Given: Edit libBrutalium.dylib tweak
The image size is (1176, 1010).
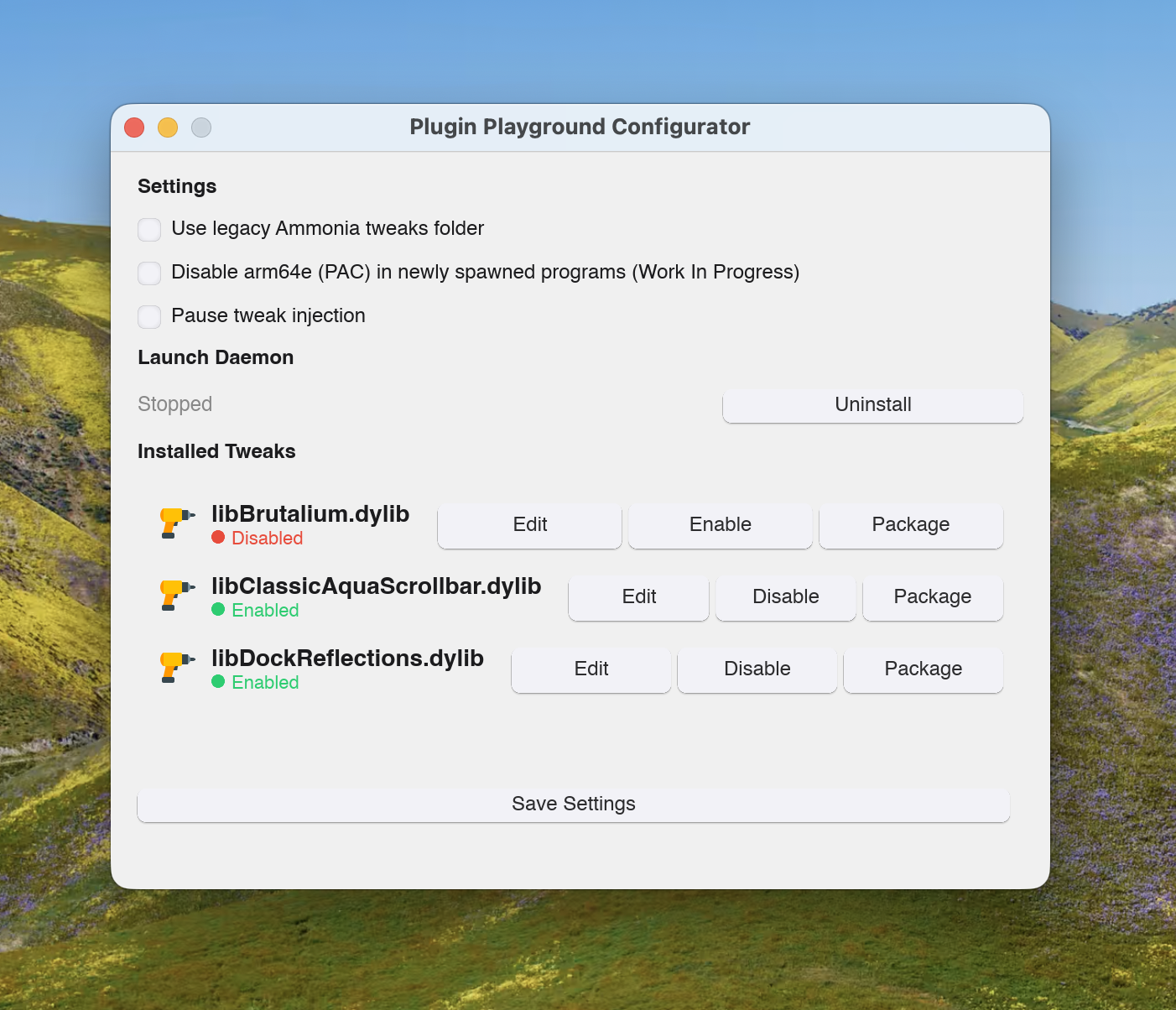Looking at the screenshot, I should tap(530, 525).
